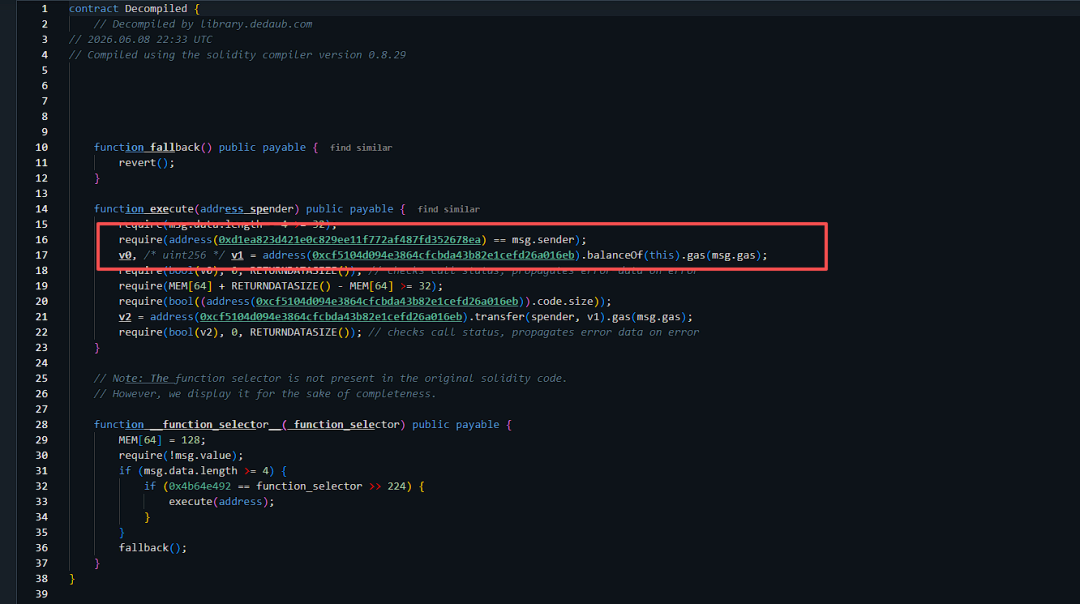Select underlined variable v0 on line 17
Viewport: 1080px width, 604px height.
pos(125,255)
